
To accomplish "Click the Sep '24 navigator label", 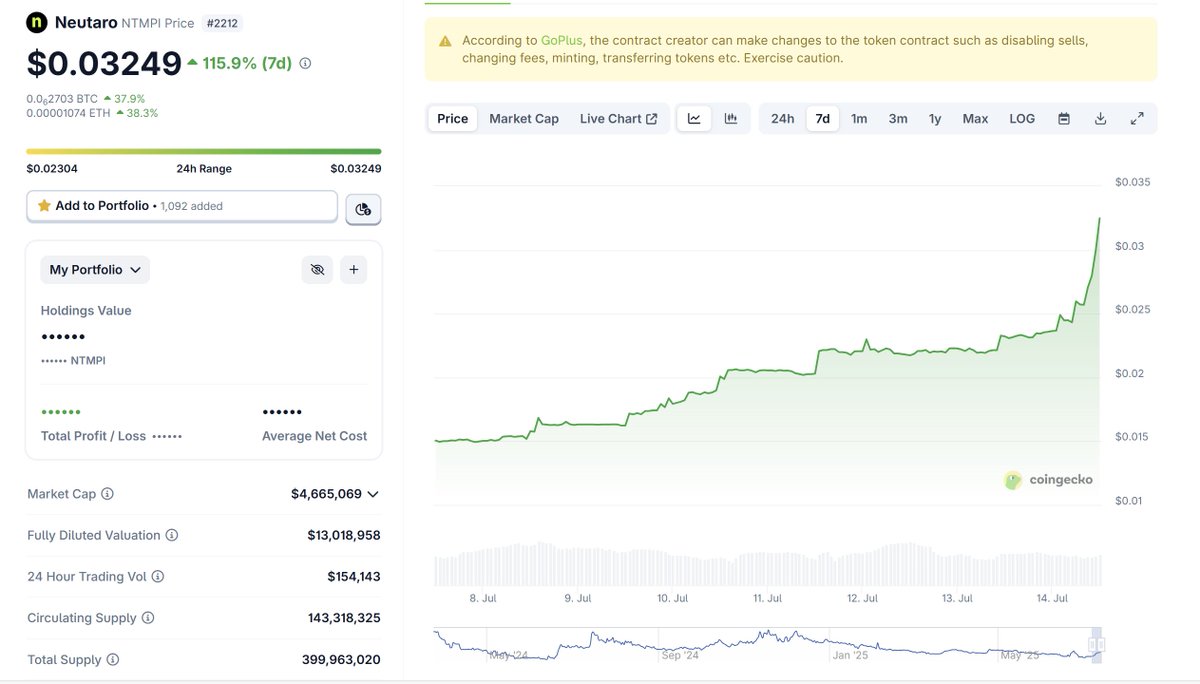I will pyautogui.click(x=679, y=656).
